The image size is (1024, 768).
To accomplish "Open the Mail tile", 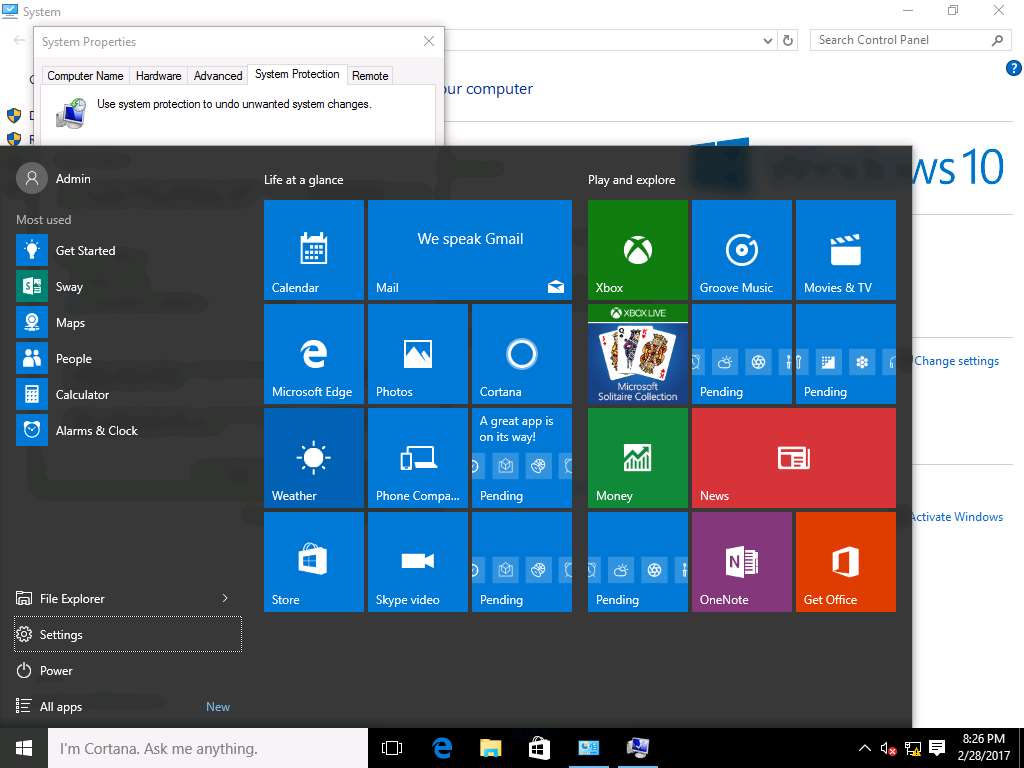I will [470, 249].
